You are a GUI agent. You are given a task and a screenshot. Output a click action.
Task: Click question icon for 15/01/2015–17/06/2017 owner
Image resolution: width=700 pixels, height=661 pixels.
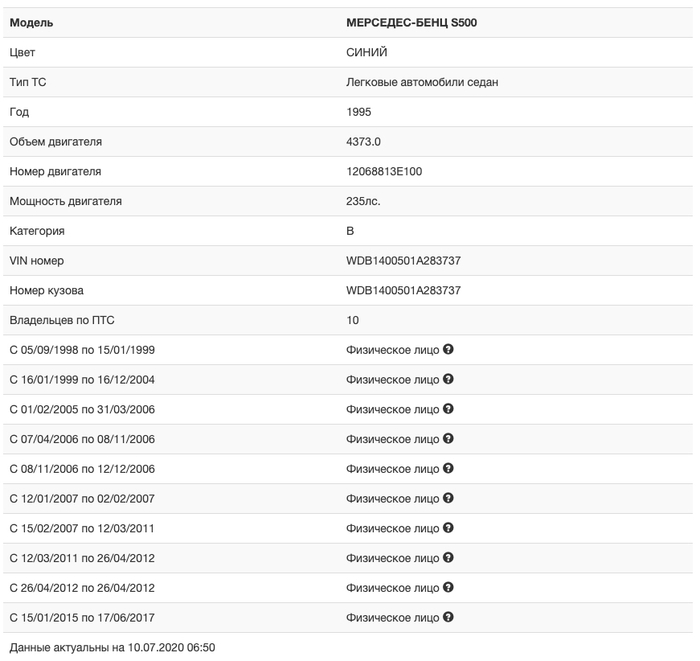click(449, 618)
